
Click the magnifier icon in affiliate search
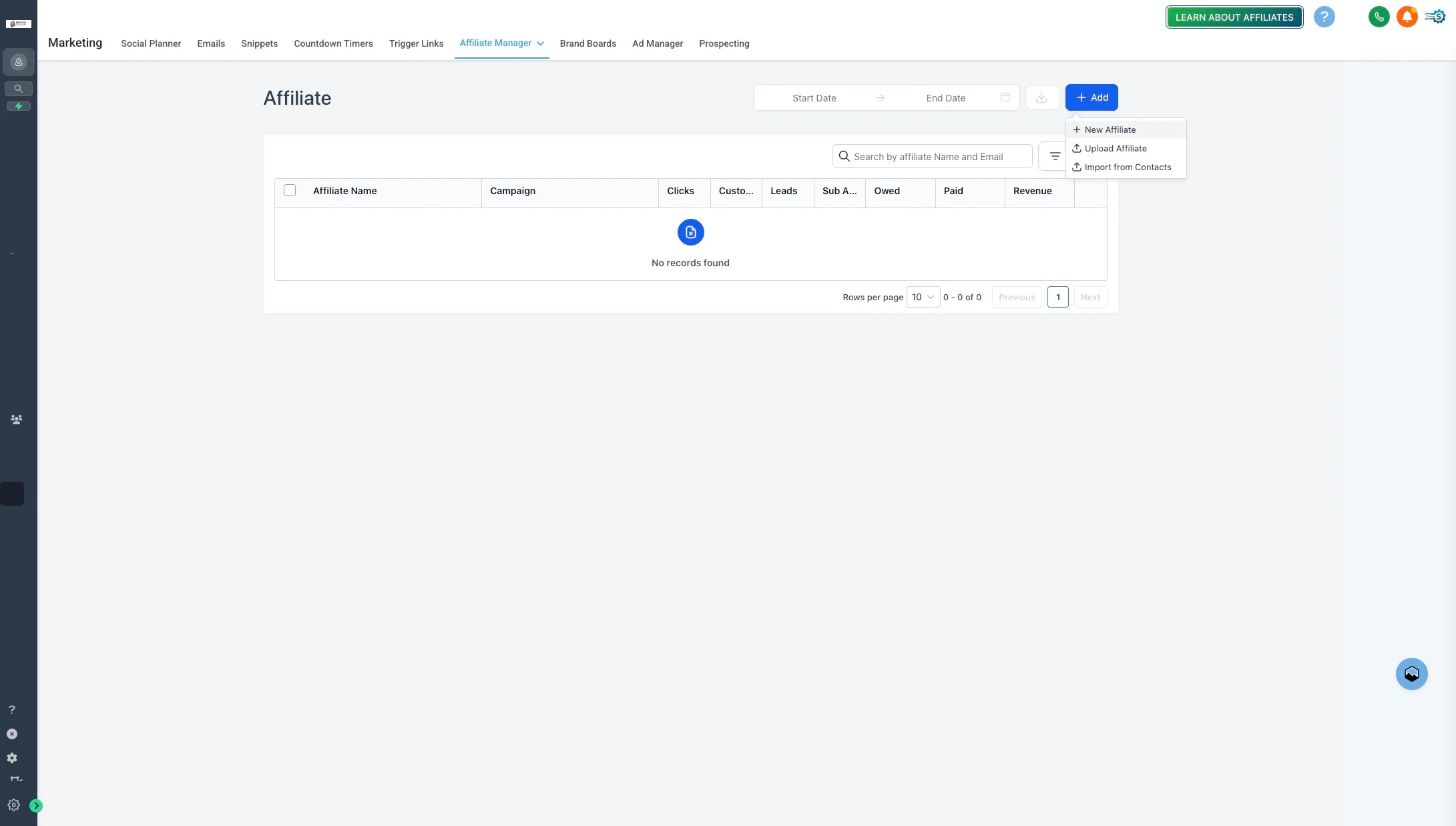pyautogui.click(x=844, y=156)
